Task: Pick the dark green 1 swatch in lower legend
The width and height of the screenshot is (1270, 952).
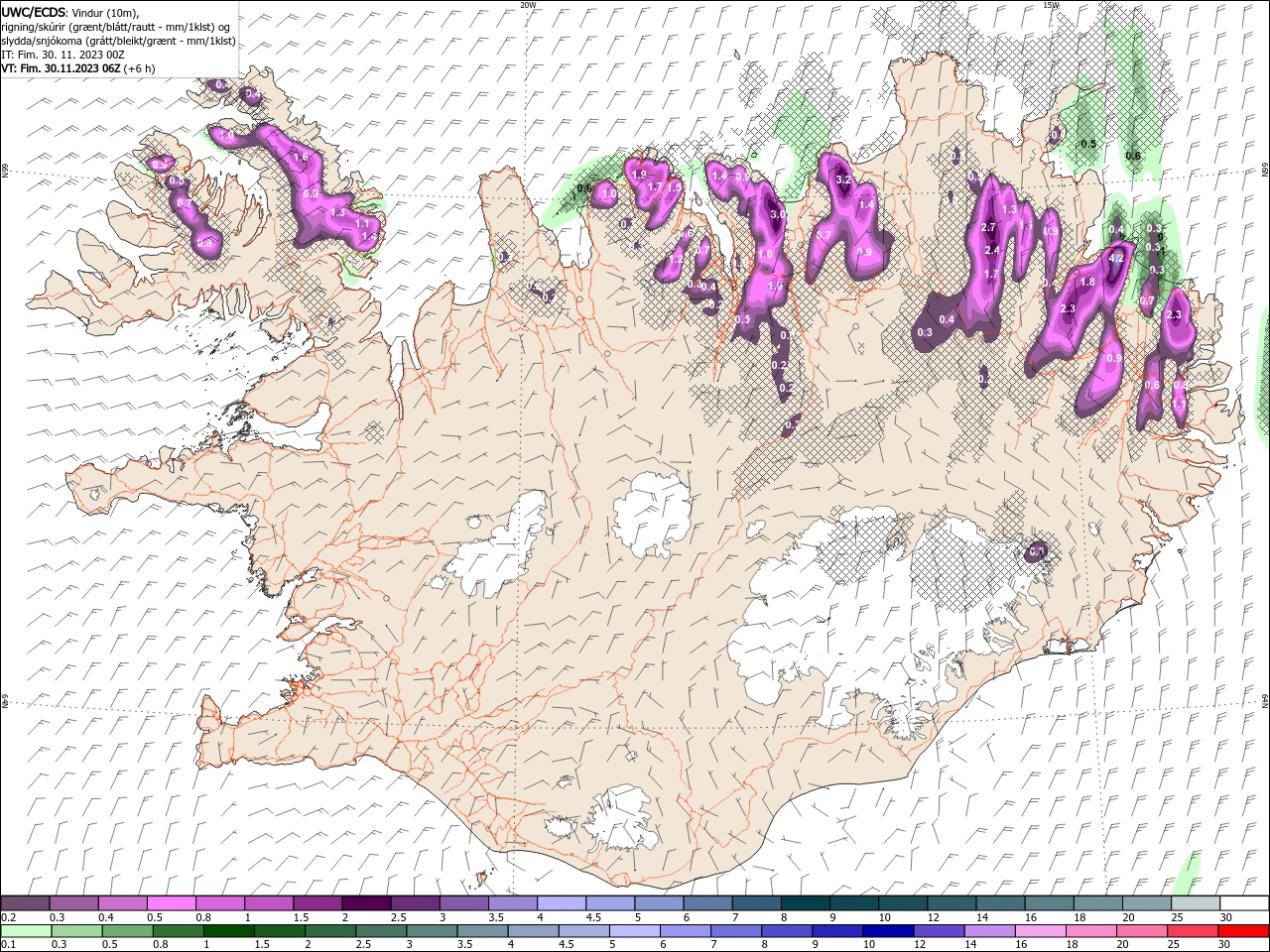Action: point(228,931)
